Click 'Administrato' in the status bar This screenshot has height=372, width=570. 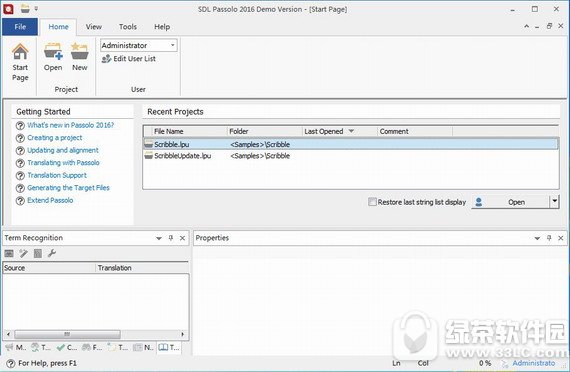pos(534,363)
